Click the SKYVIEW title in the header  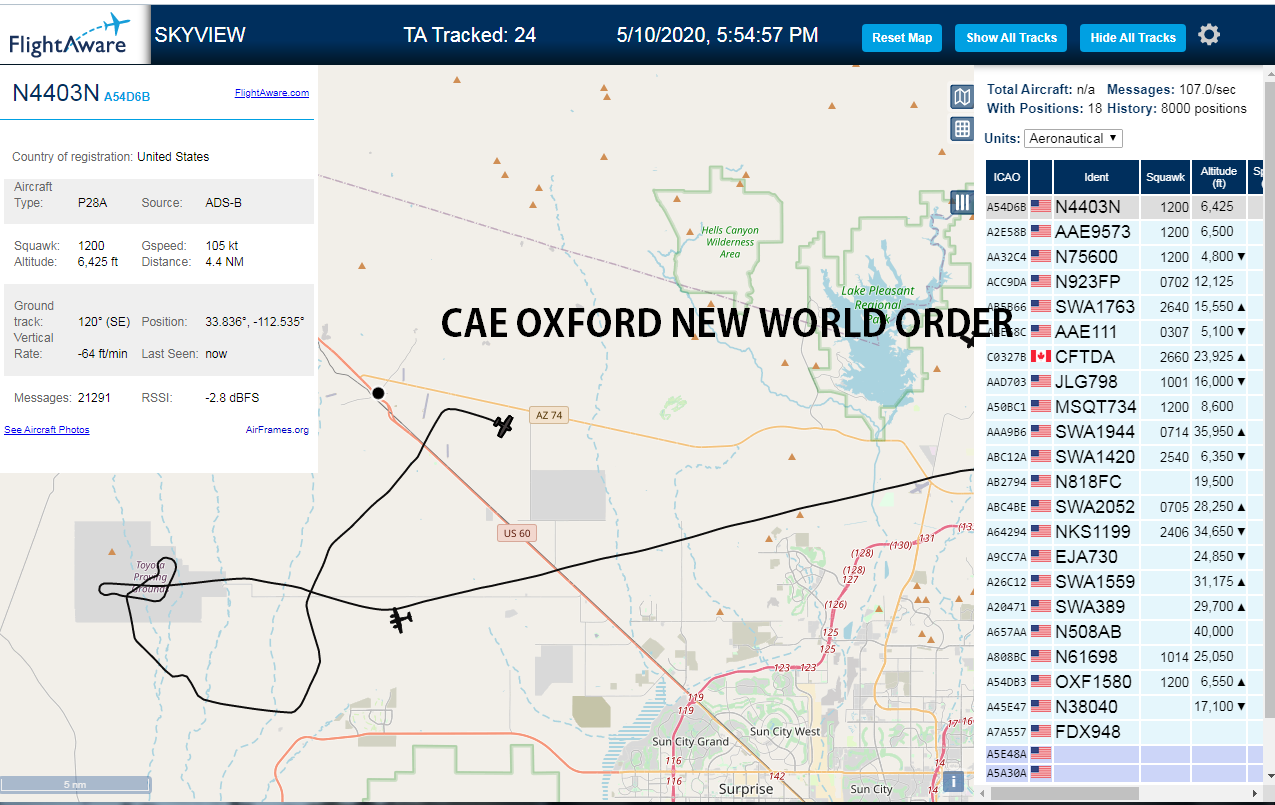[200, 35]
